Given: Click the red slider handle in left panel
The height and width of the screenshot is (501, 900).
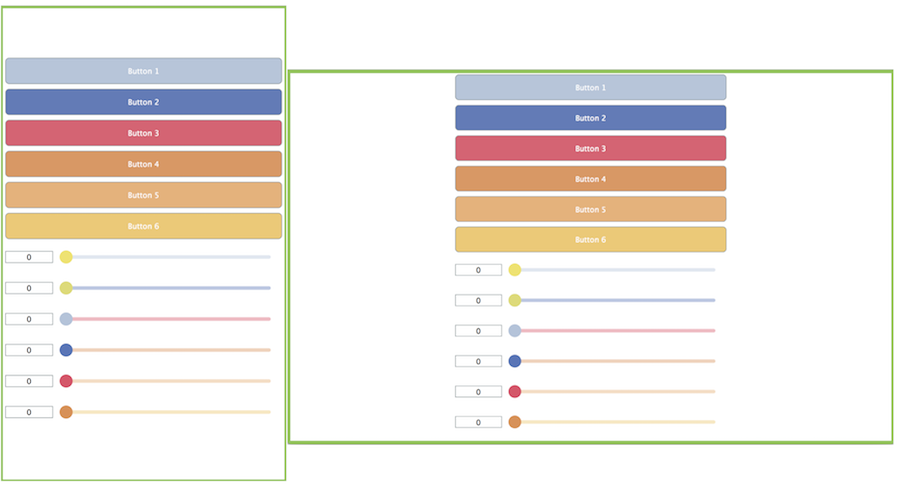Looking at the screenshot, I should pos(66,381).
